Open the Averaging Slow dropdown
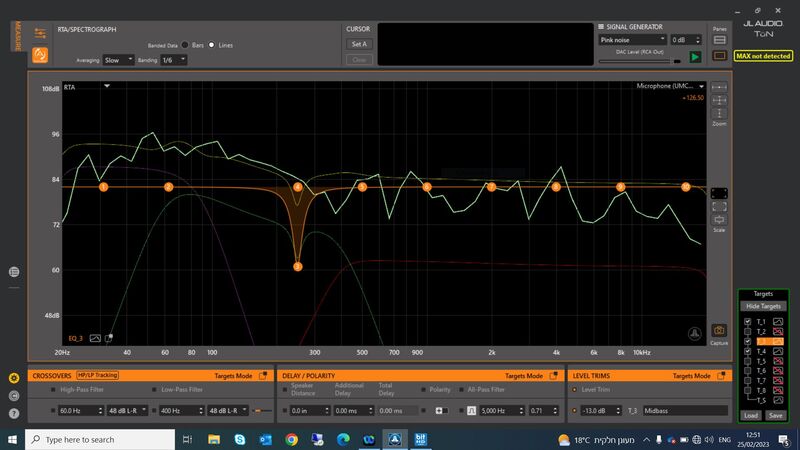This screenshot has height=450, width=800. (x=118, y=60)
